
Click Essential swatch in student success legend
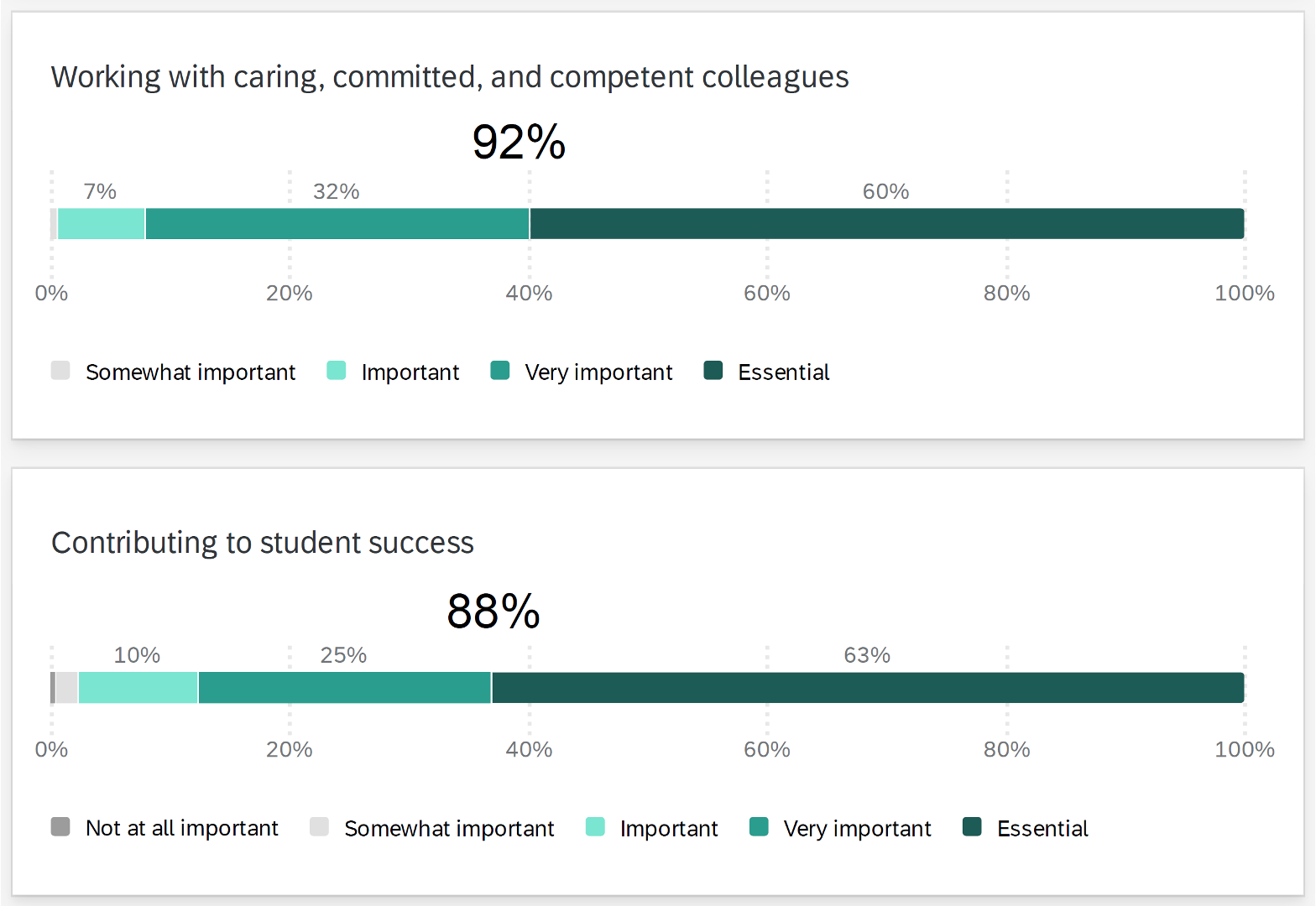pos(972,827)
